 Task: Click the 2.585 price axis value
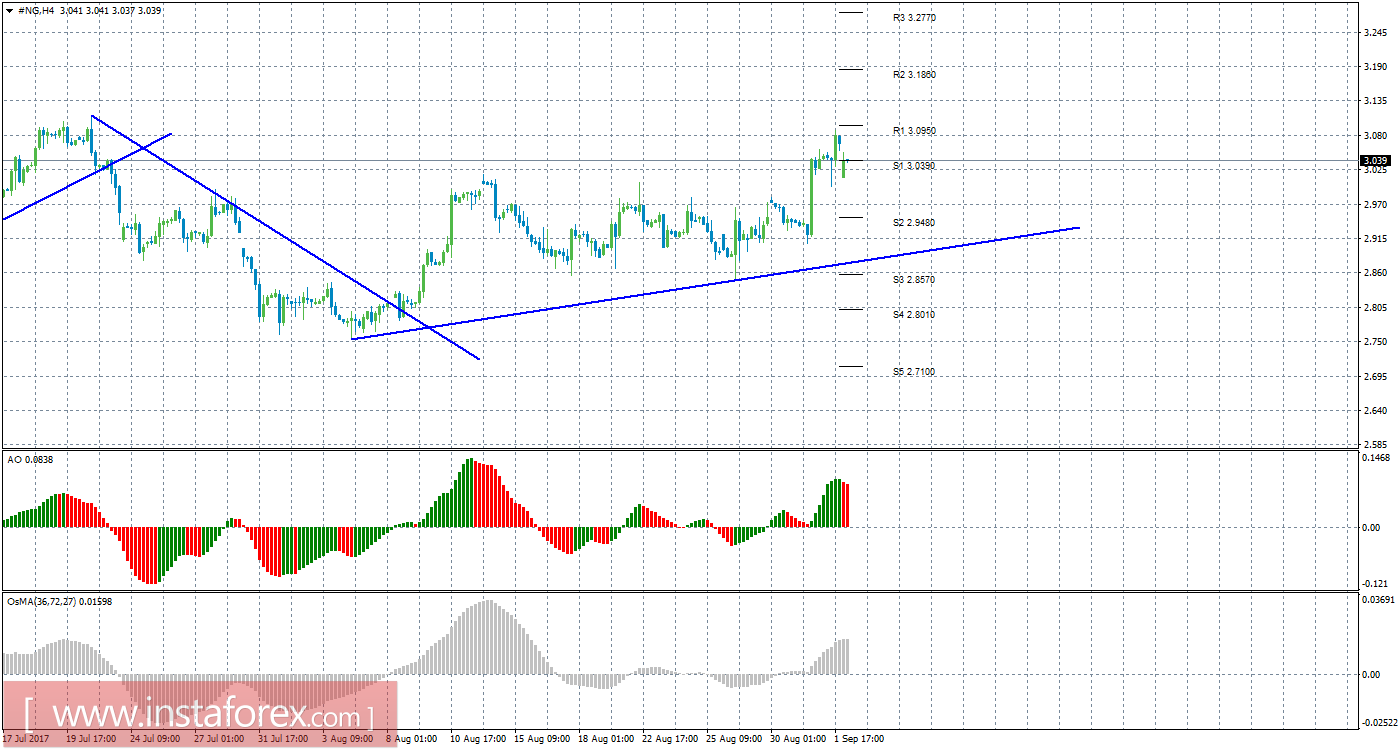tap(1374, 445)
